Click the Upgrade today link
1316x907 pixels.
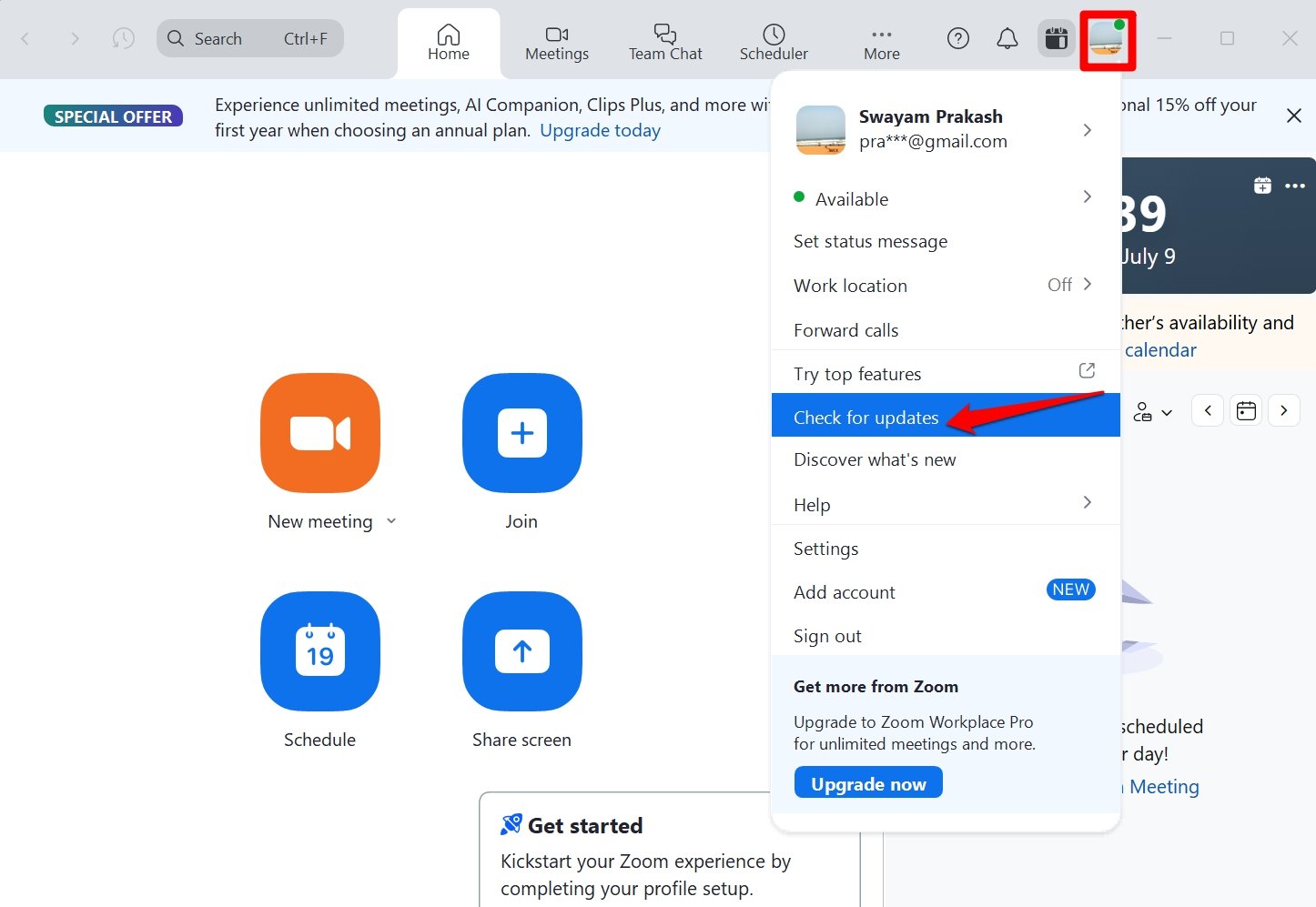coord(600,130)
